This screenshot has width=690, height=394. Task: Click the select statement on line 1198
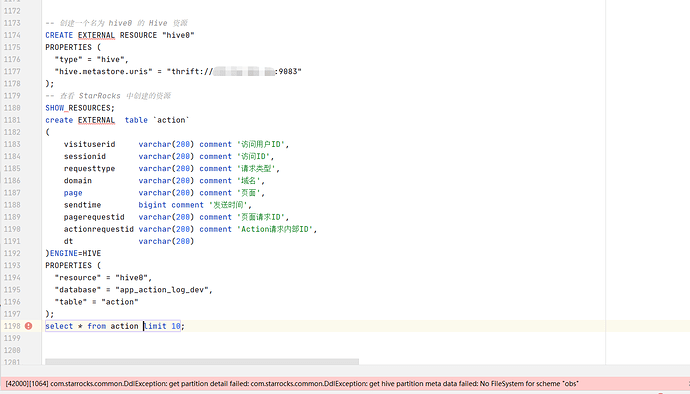(115, 326)
